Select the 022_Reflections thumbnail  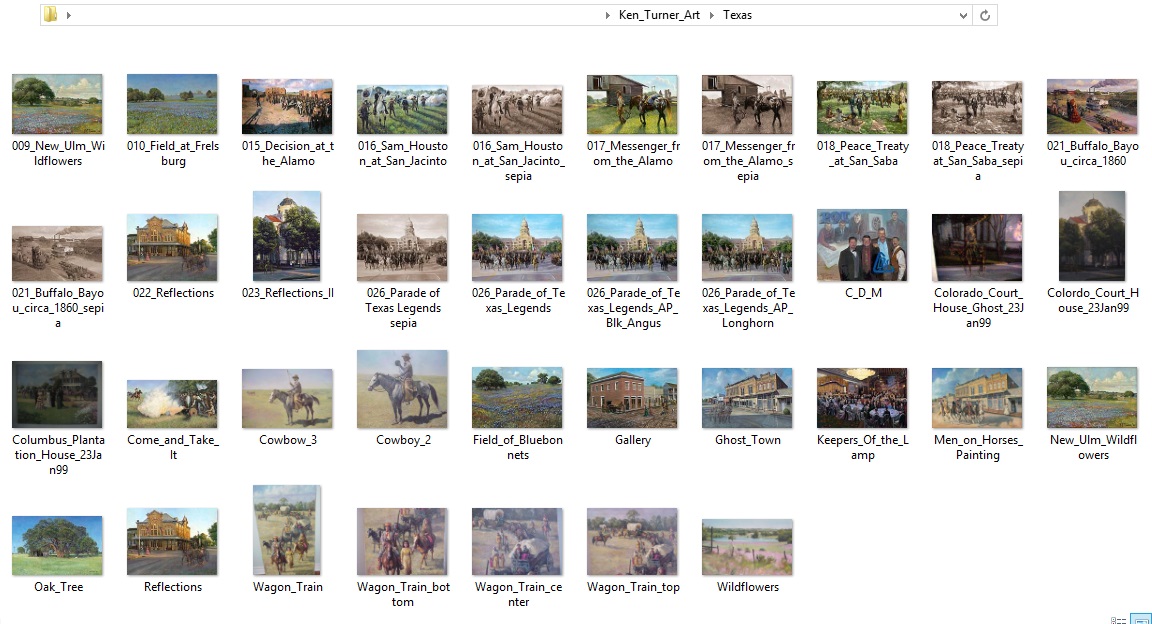[x=172, y=248]
